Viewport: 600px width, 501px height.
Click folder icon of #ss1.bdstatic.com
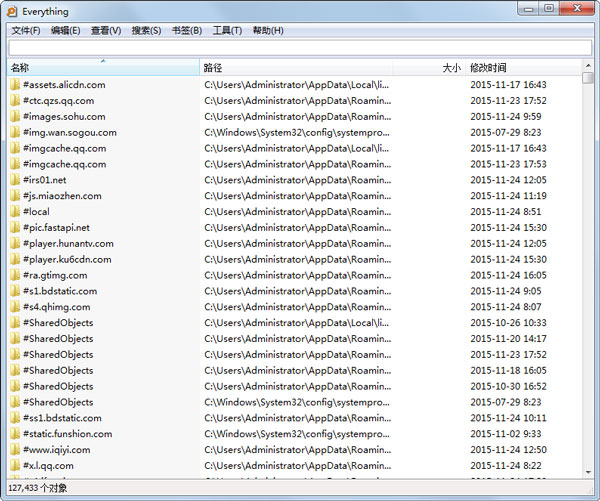pos(15,418)
